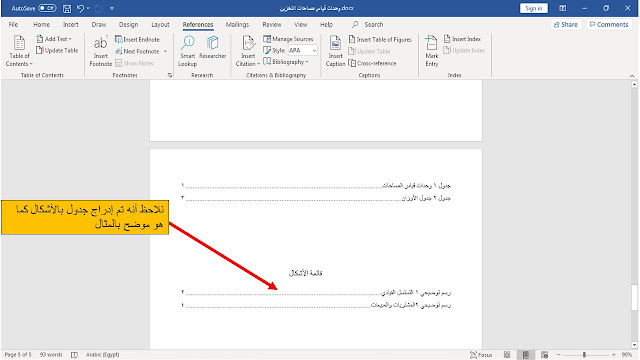Click the Arabic (Egypt) language indicator

(x=102, y=355)
